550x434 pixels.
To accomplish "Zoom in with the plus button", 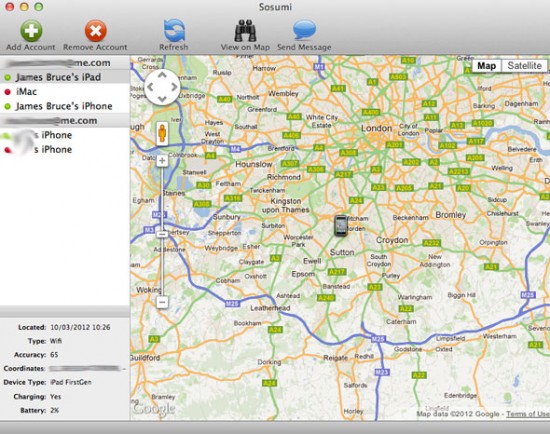I will (162, 161).
